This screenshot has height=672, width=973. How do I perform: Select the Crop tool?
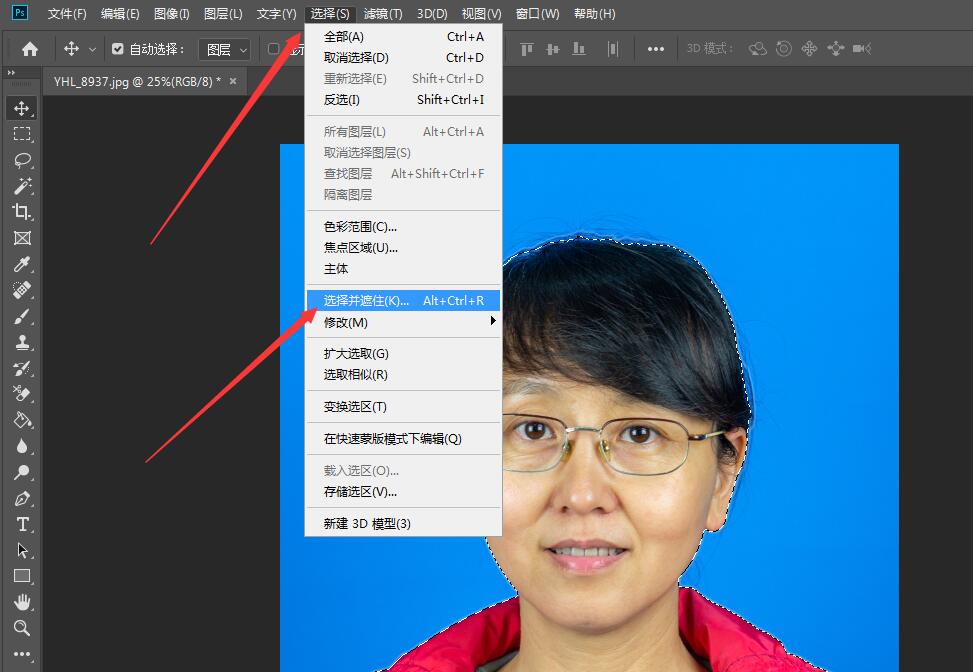22,212
